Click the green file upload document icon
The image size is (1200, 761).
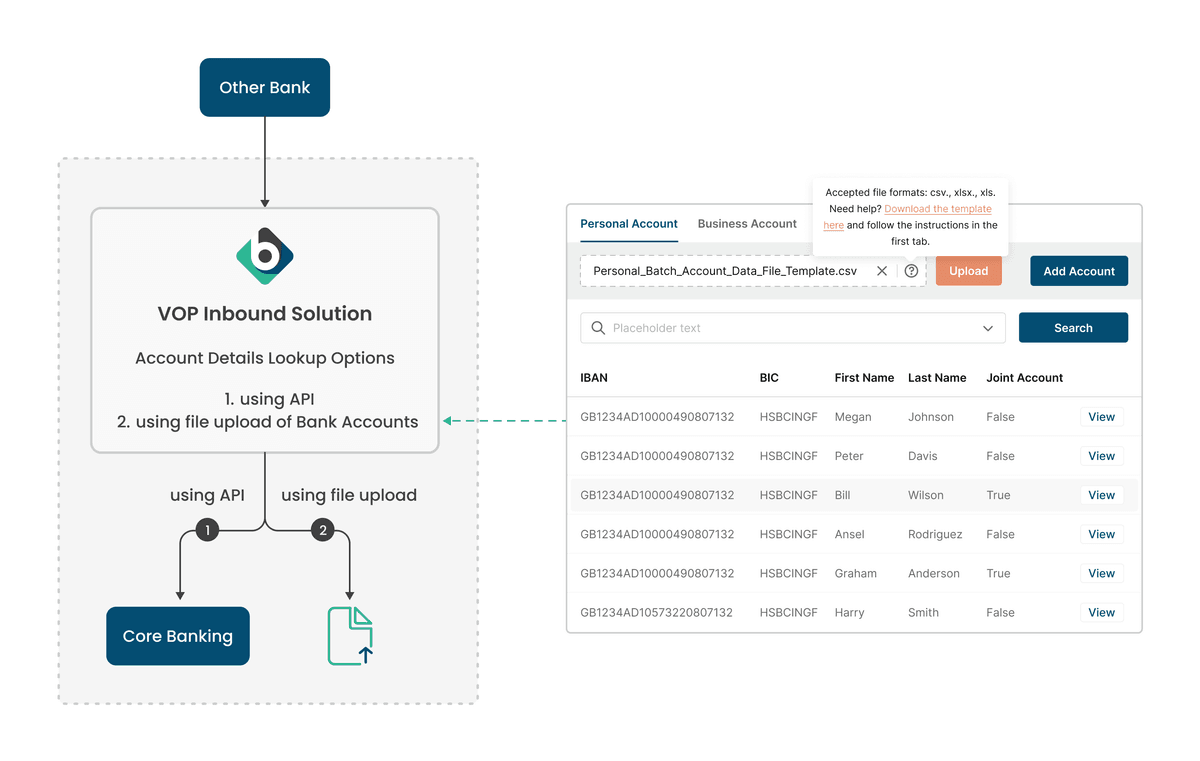(350, 636)
